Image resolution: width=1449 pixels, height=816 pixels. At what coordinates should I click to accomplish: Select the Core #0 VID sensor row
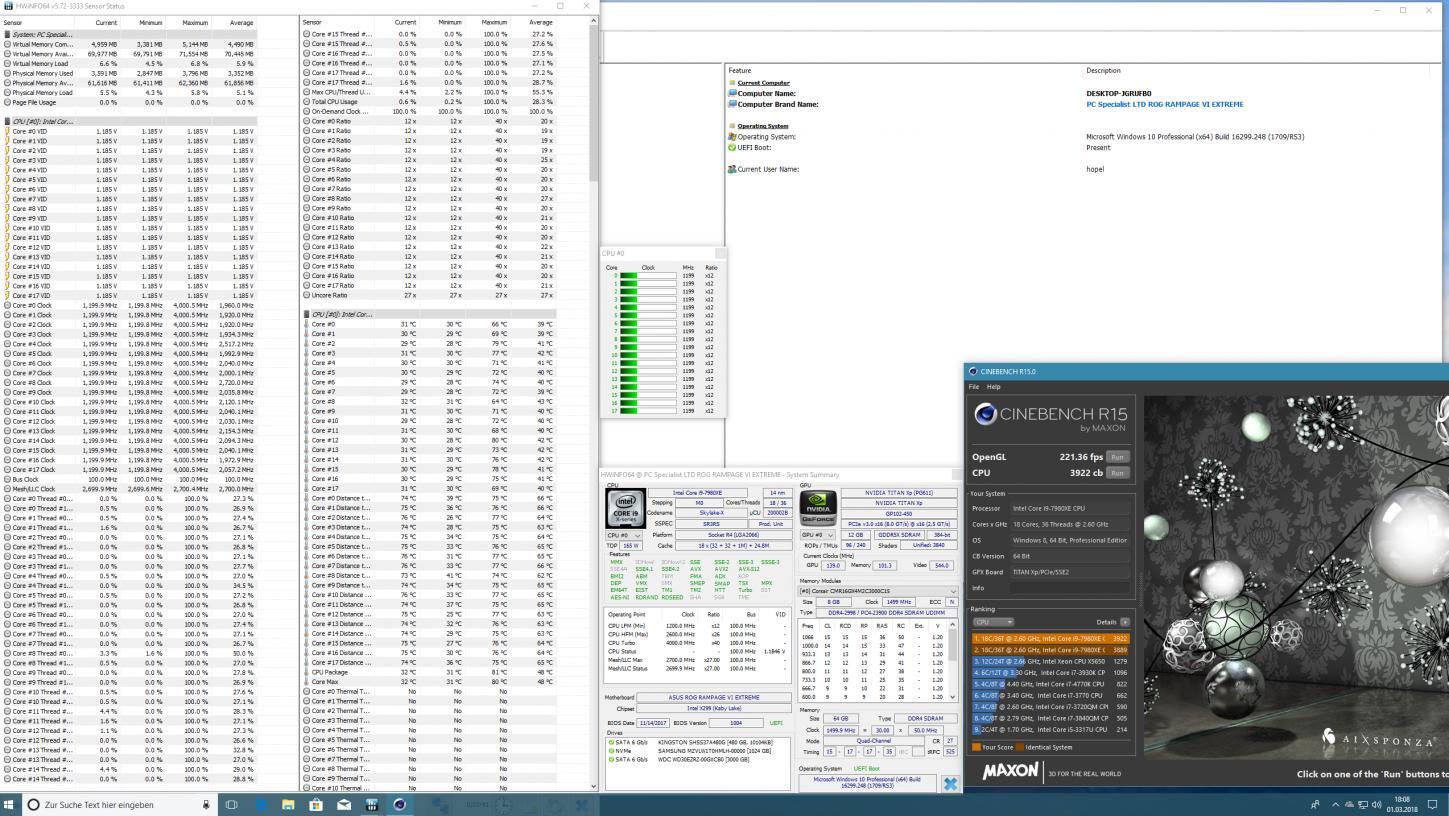click(130, 131)
